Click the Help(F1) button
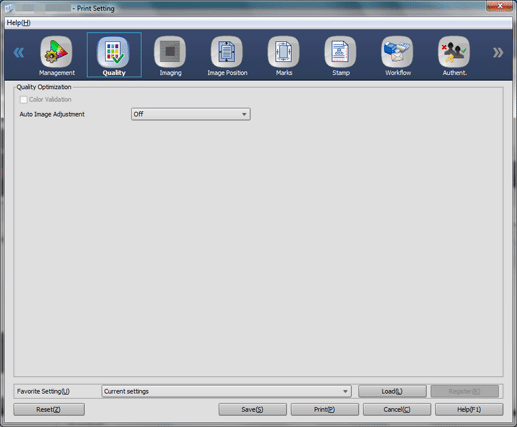 coord(469,409)
